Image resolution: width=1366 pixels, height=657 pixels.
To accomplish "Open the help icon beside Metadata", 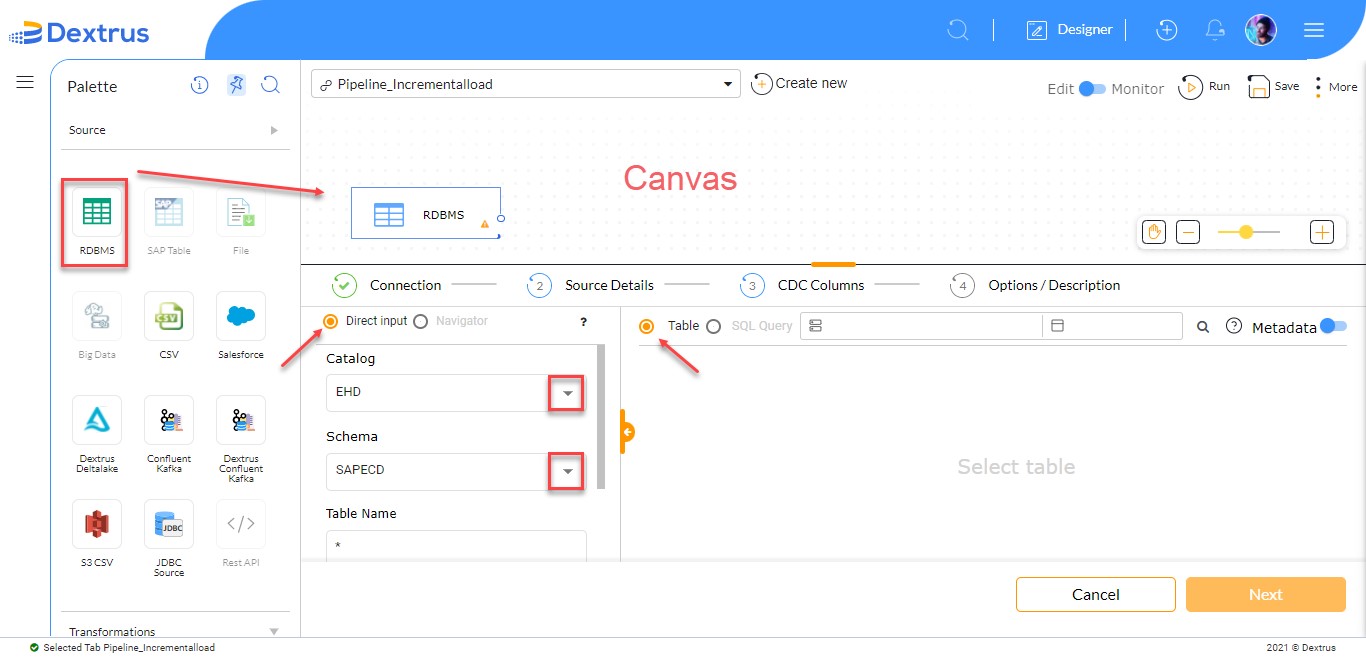I will point(1234,326).
